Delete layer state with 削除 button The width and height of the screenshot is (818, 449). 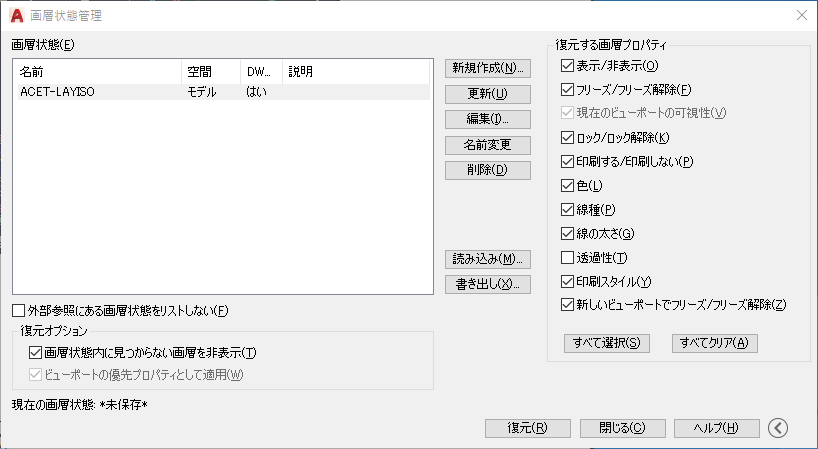tap(488, 170)
